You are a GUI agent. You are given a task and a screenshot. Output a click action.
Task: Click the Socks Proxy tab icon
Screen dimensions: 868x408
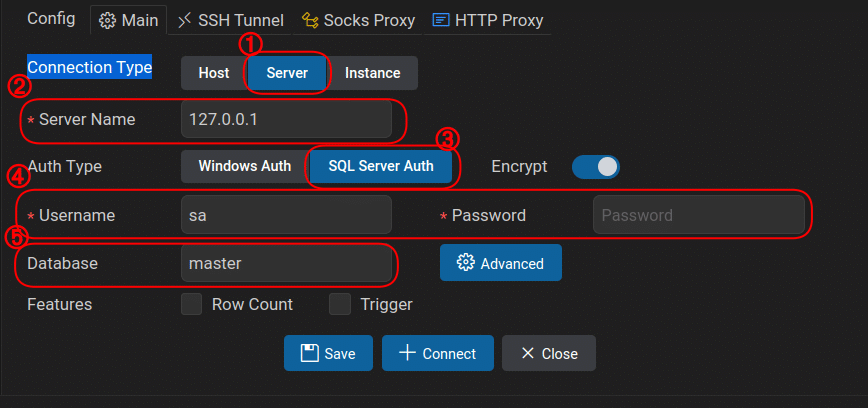tap(311, 20)
